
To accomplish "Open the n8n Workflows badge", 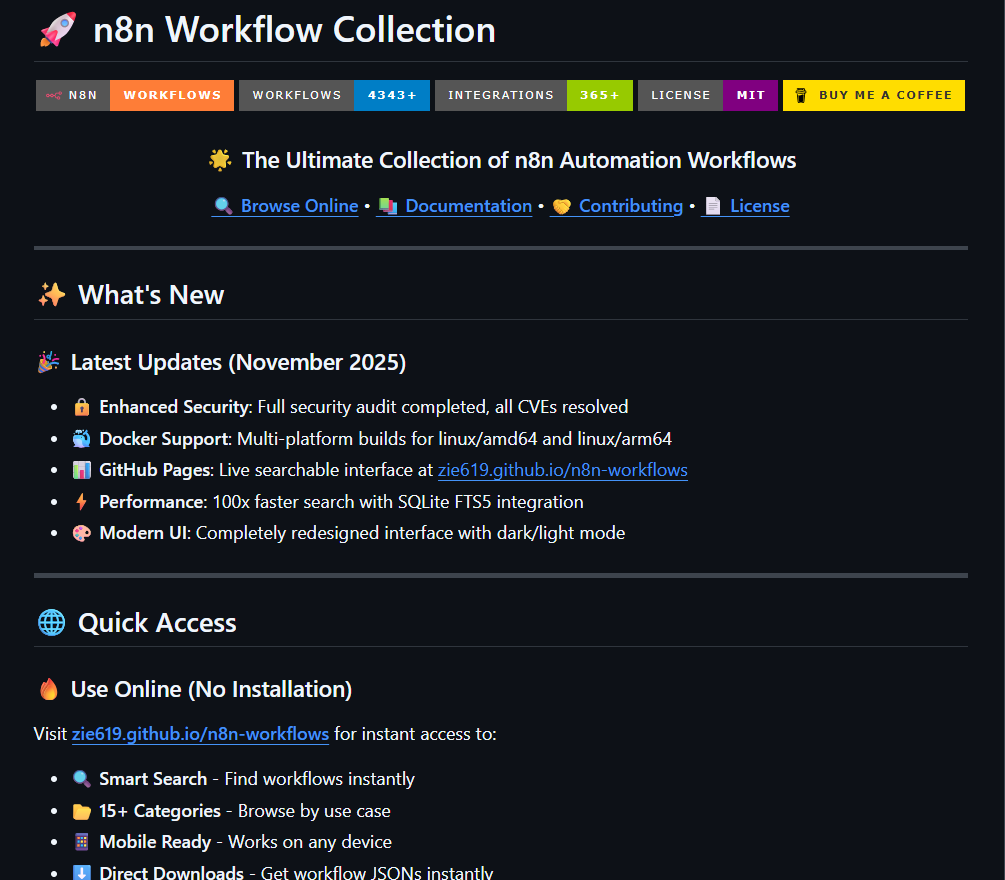I will point(135,95).
